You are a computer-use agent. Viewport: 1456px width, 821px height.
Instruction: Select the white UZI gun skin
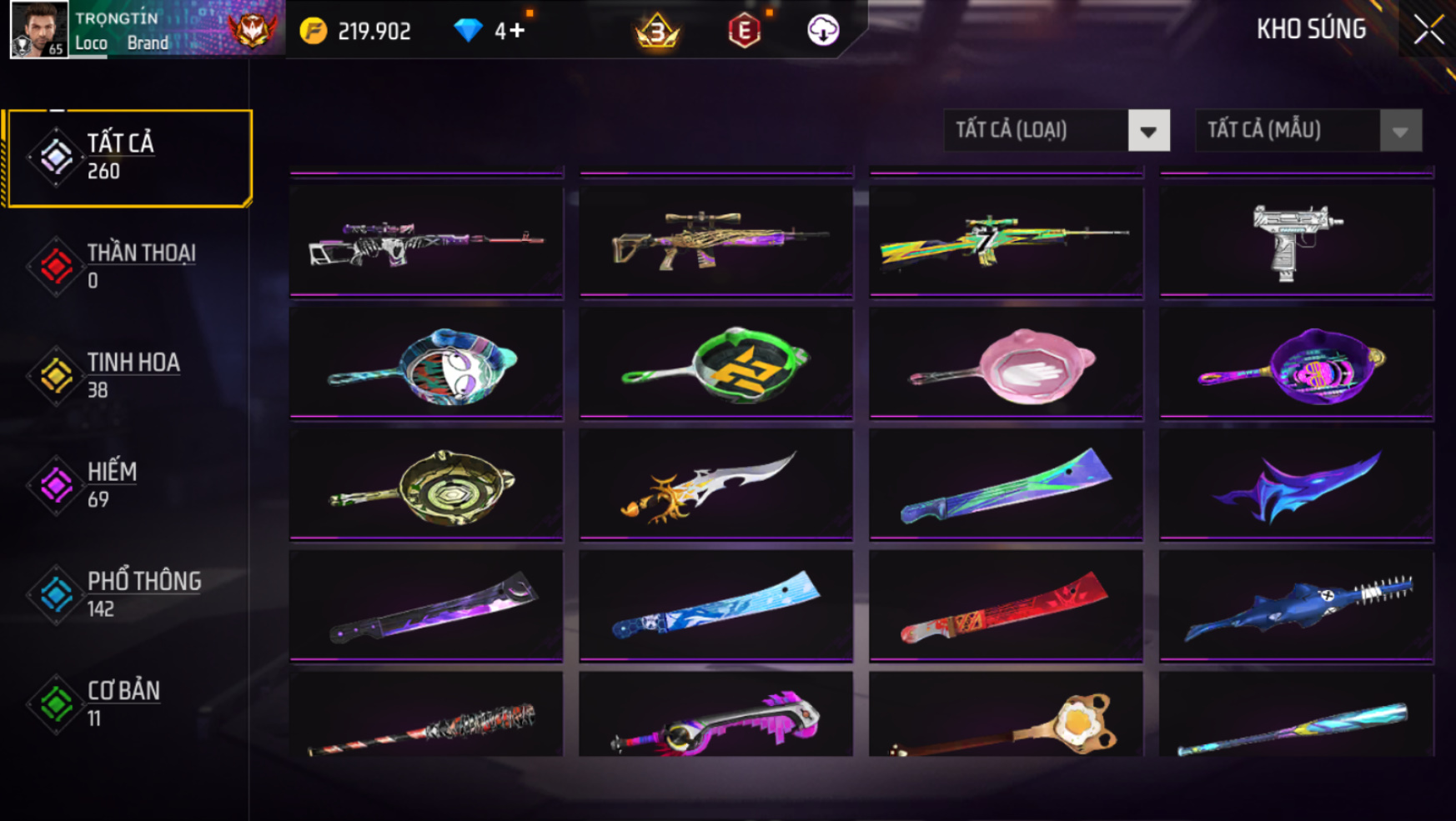click(x=1297, y=241)
